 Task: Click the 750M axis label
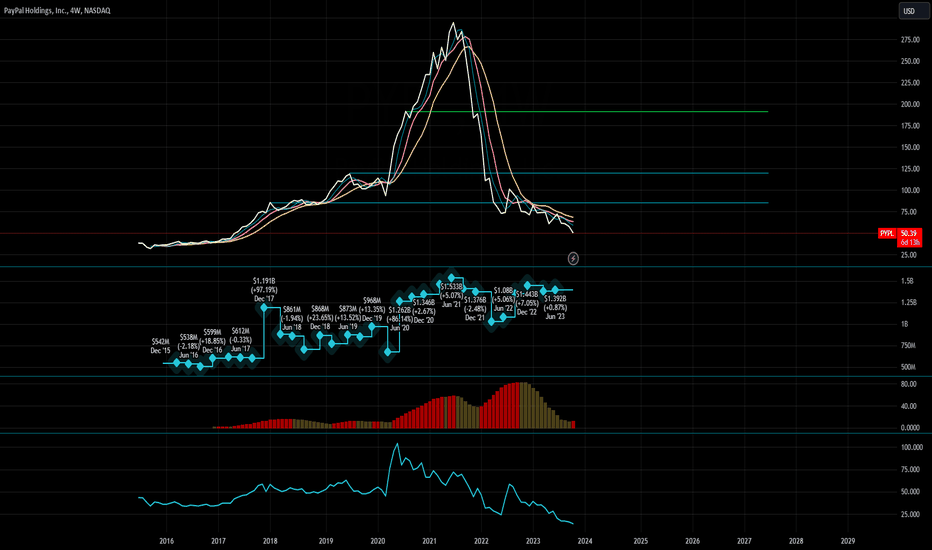(x=908, y=345)
